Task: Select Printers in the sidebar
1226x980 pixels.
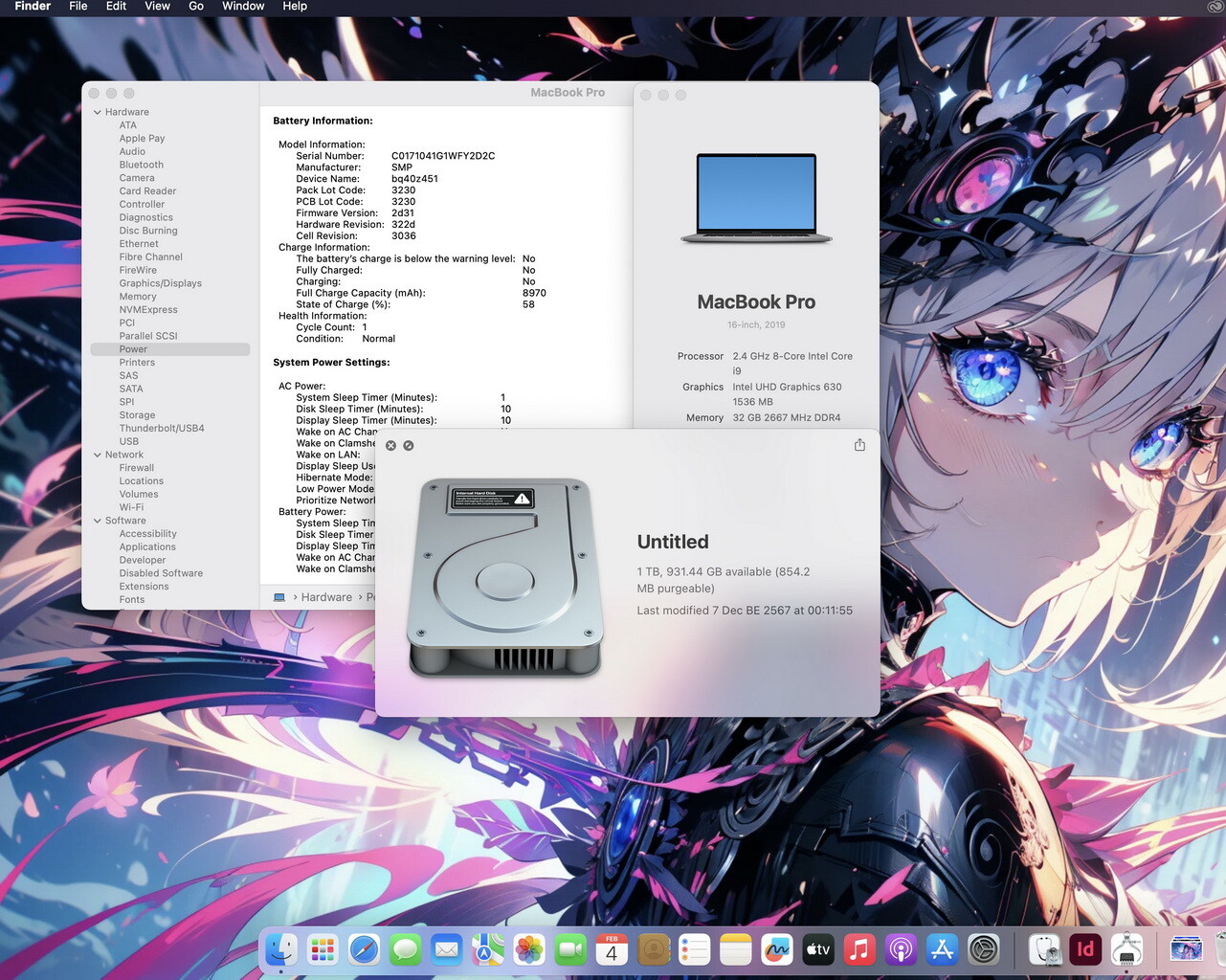Action: click(137, 363)
